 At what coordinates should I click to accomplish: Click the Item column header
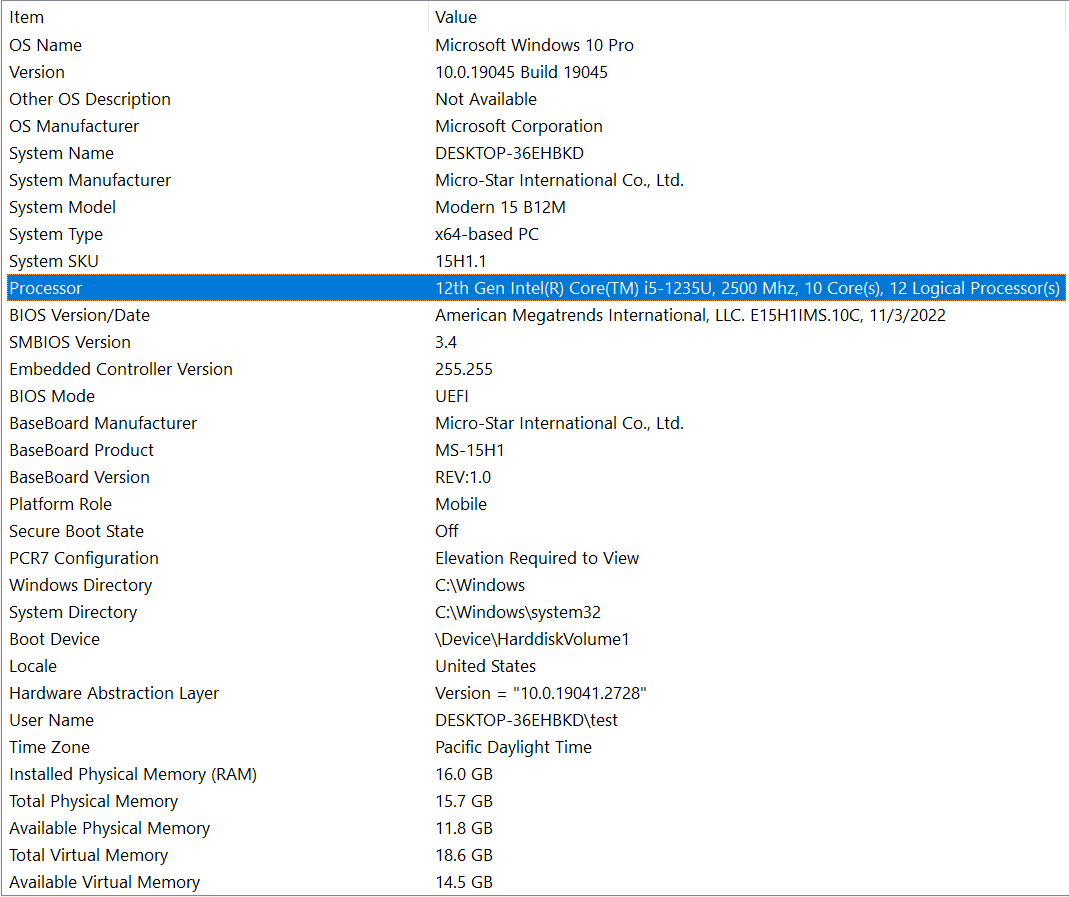pos(215,17)
